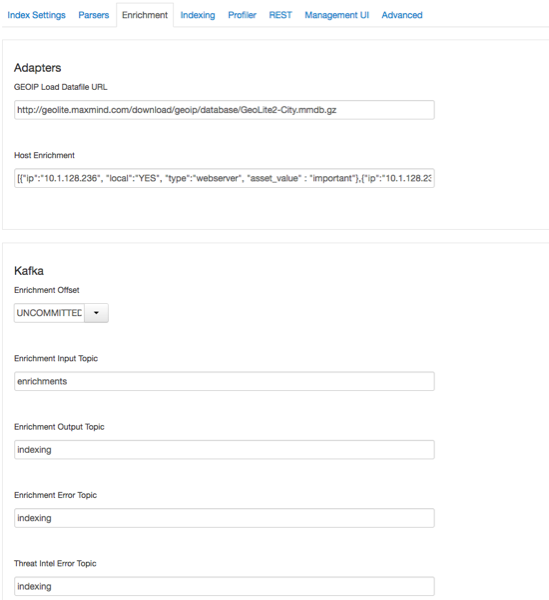Focus the Enrichment Input Topic field

pos(224,381)
